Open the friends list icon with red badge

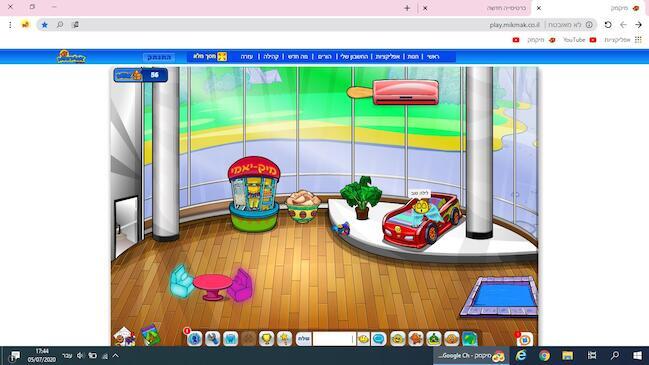click(194, 339)
